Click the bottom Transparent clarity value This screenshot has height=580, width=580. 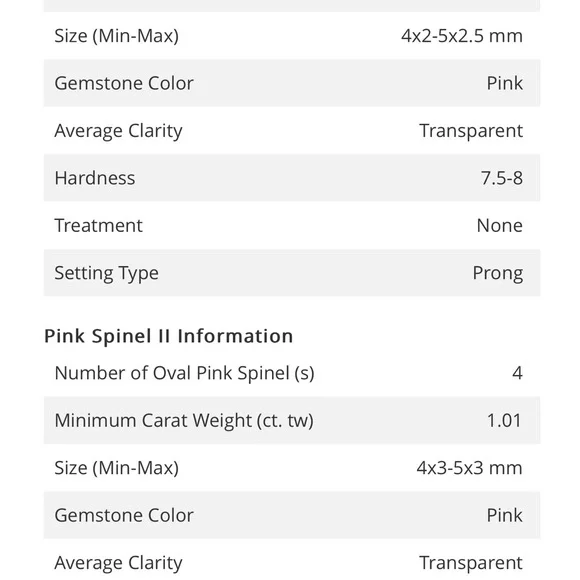[x=471, y=563]
